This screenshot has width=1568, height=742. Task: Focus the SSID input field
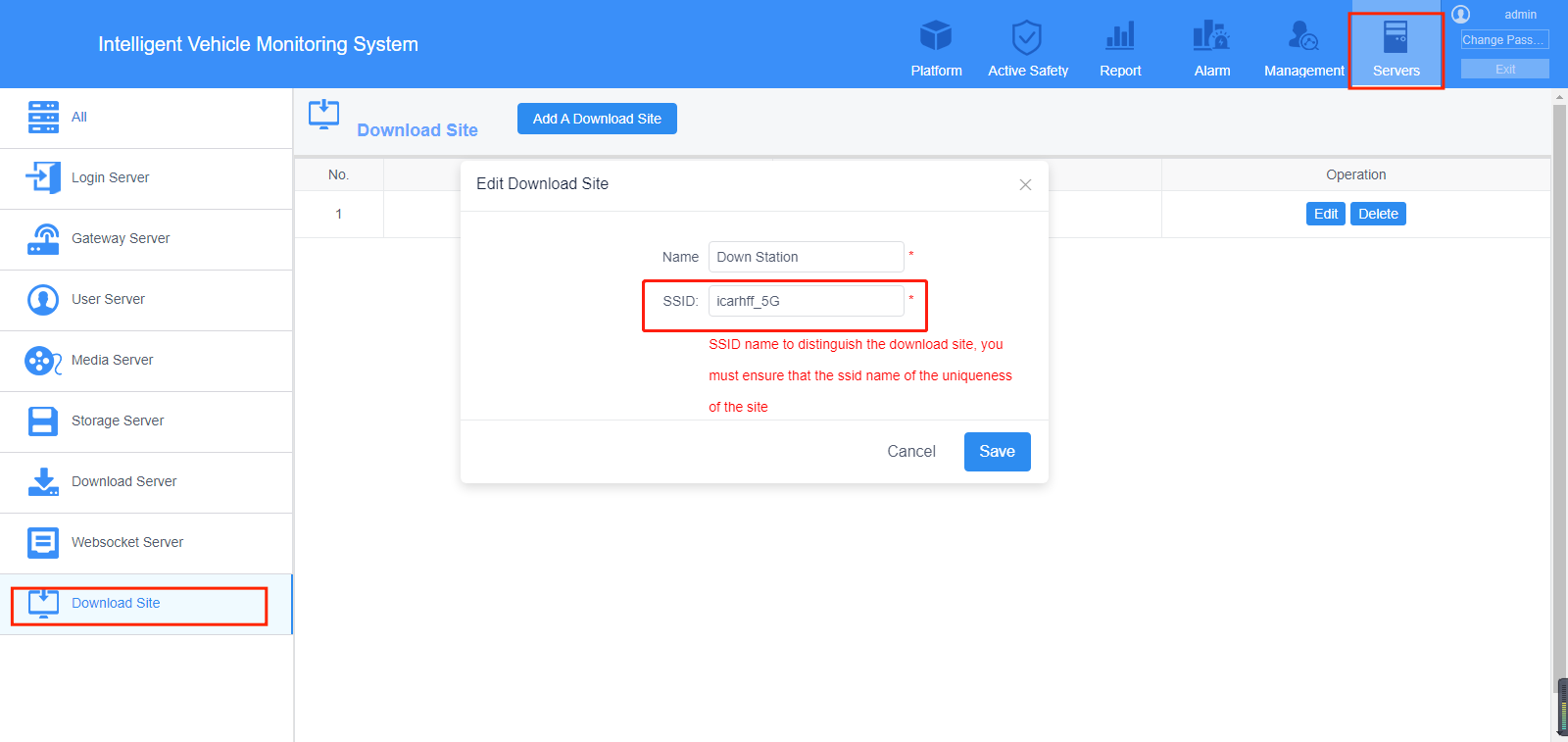806,301
